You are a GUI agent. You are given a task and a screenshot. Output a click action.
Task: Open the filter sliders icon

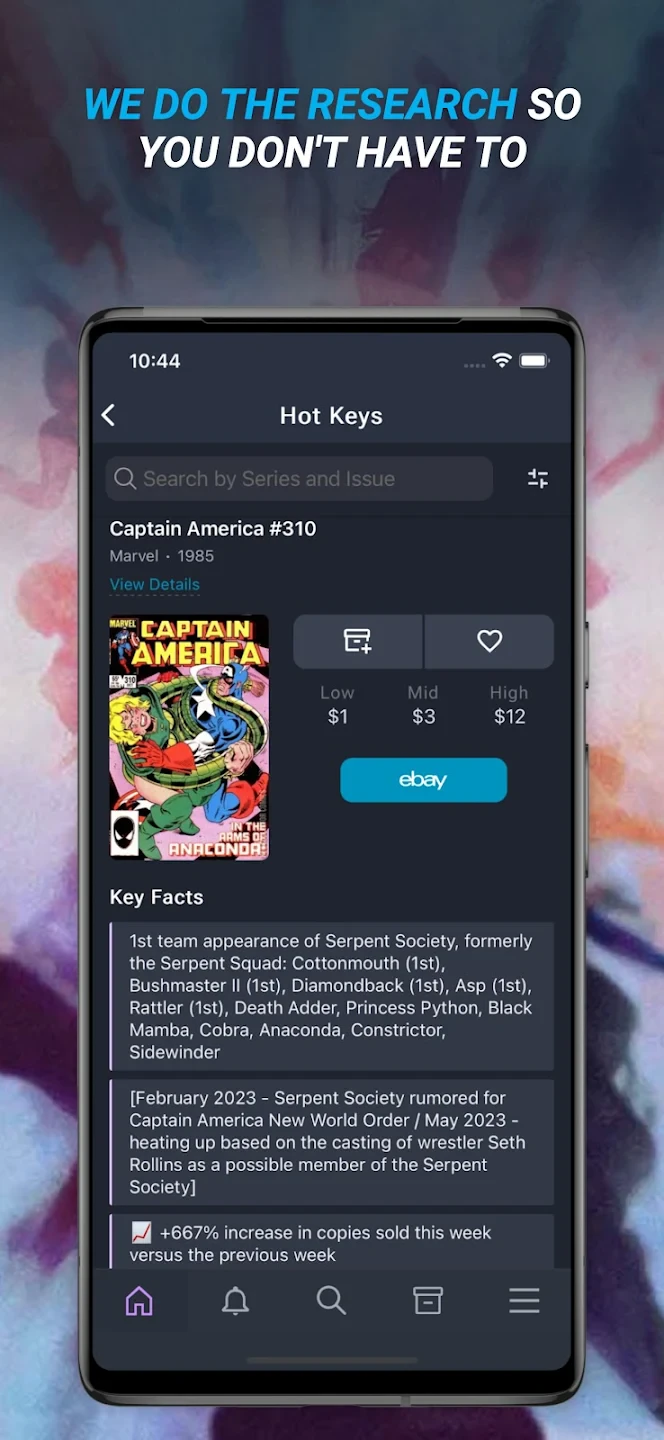538,479
